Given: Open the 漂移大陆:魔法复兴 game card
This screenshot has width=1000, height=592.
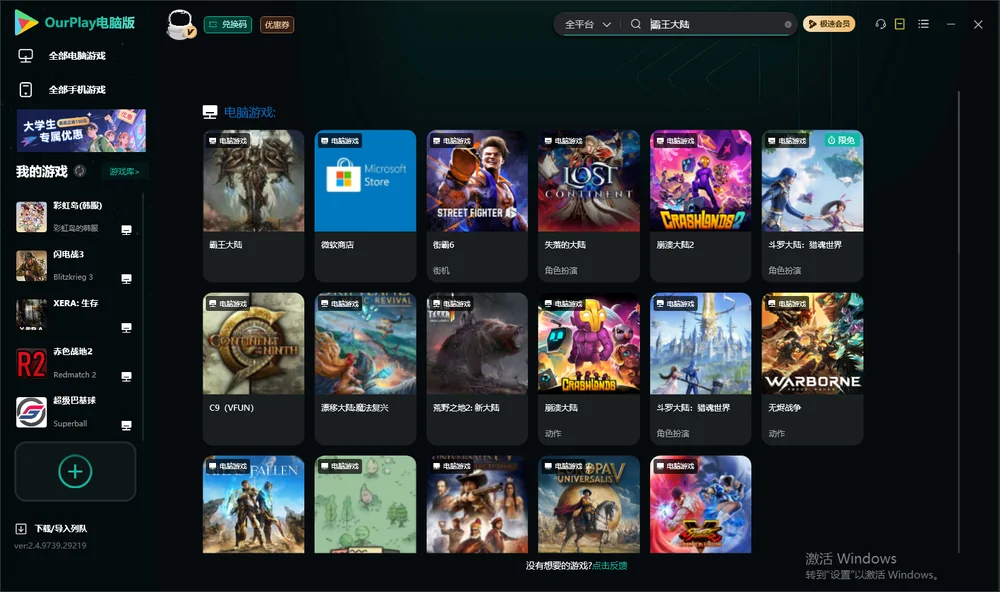Looking at the screenshot, I should click(365, 369).
